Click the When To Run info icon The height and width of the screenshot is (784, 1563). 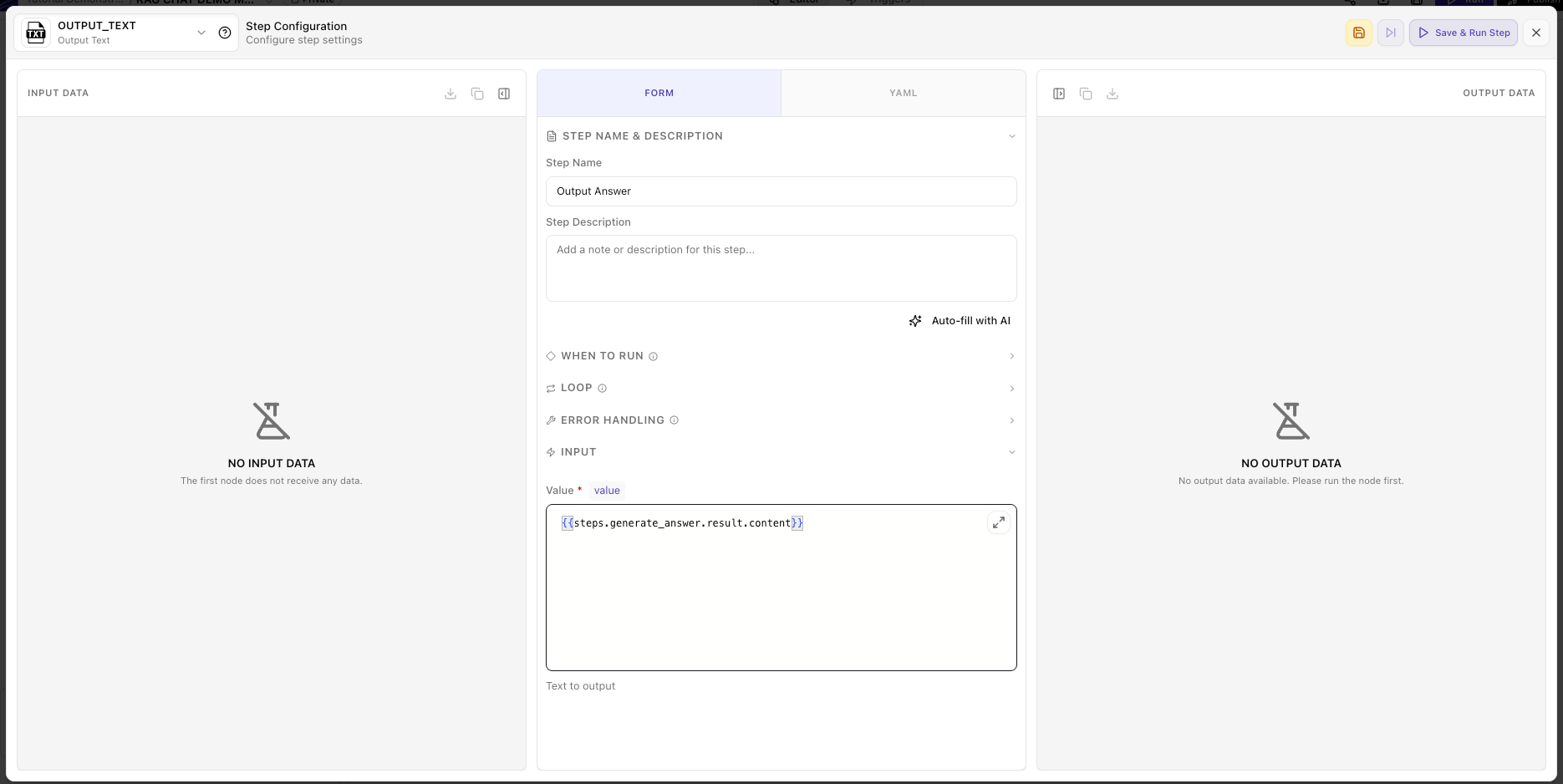[x=654, y=356]
